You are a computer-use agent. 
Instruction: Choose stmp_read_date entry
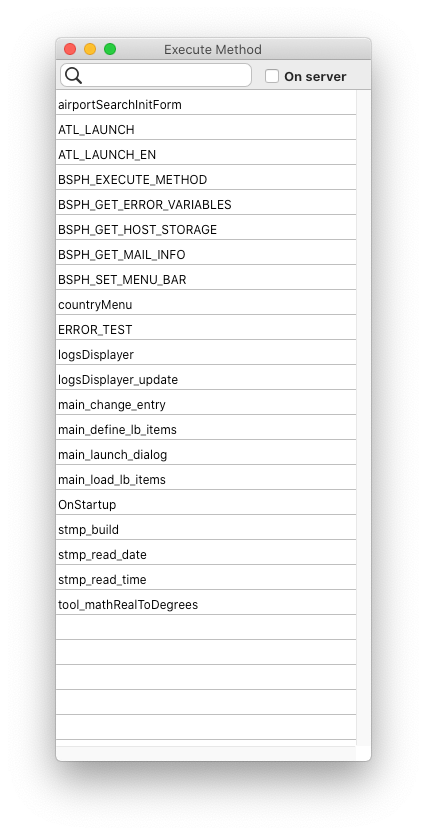point(206,555)
